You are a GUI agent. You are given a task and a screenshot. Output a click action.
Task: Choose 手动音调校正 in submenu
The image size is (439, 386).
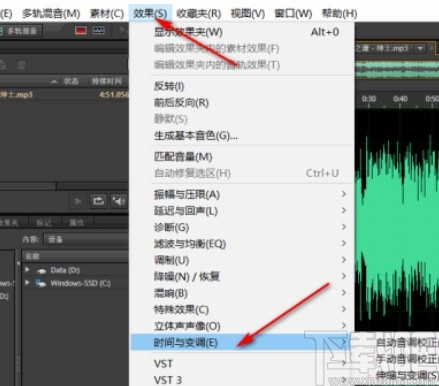pos(407,359)
